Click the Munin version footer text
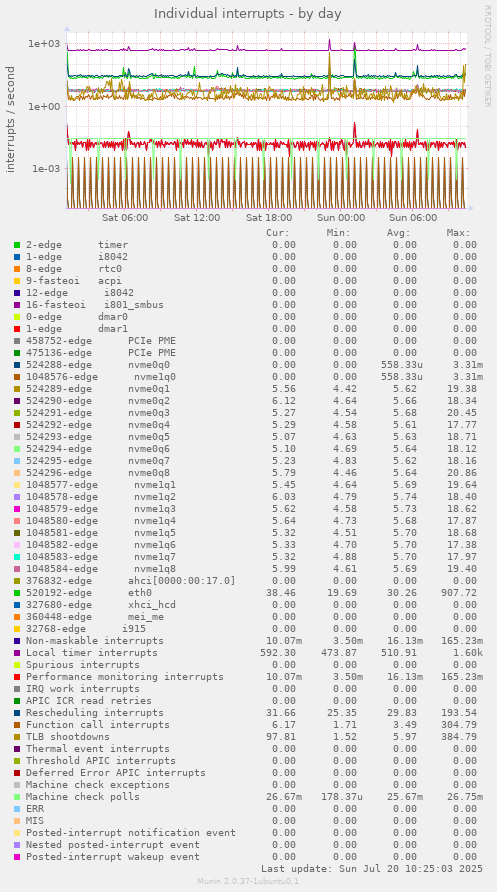 click(x=248, y=881)
